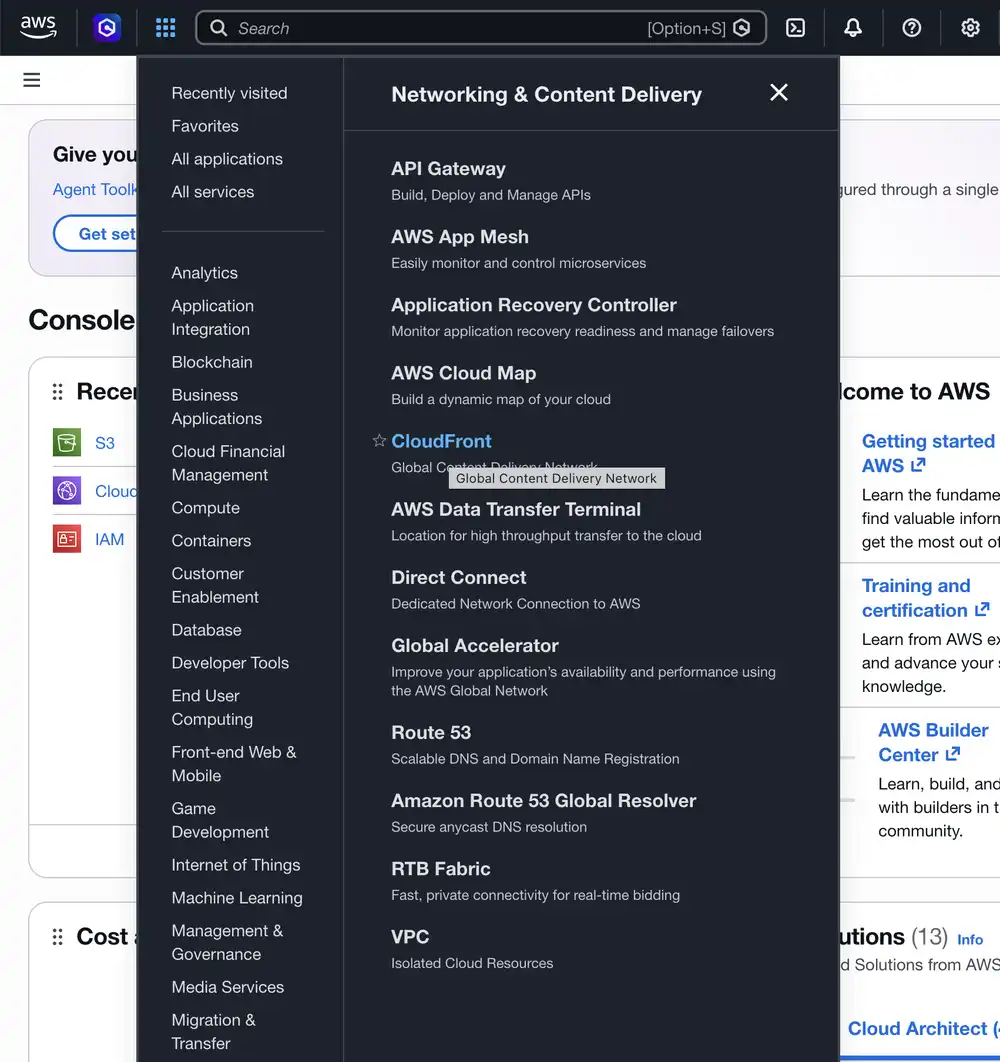Screen dimensions: 1000x1062
Task: Open the End User Computing category
Action: click(212, 708)
